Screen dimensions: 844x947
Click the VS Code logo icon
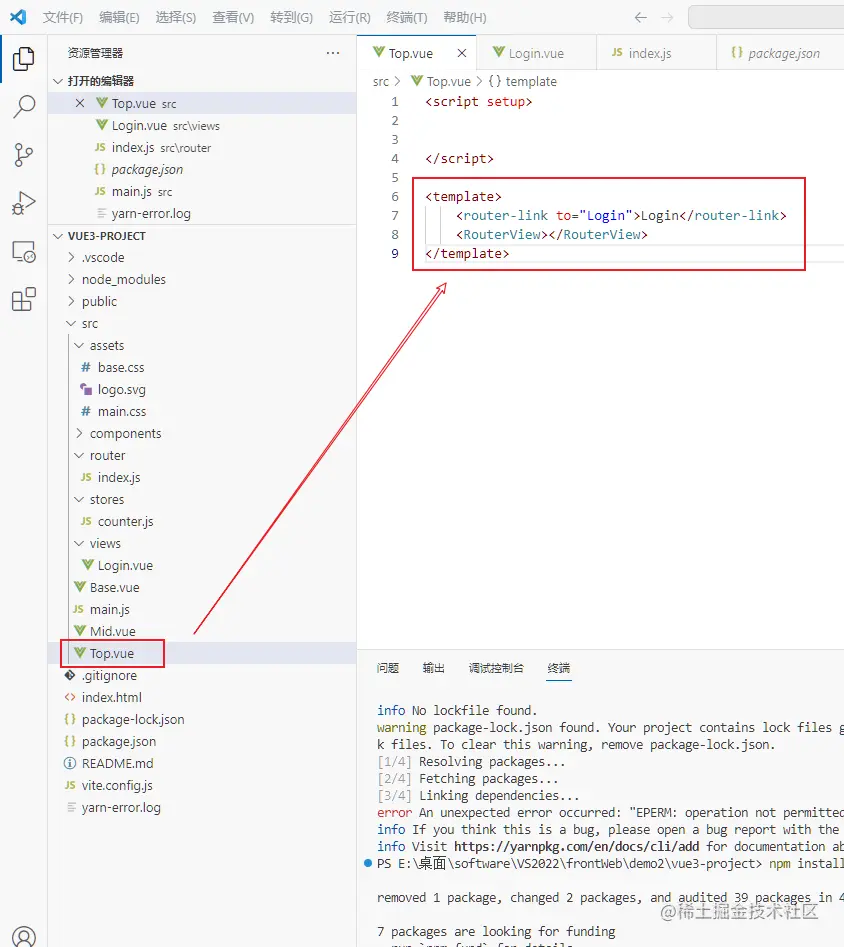click(x=18, y=17)
